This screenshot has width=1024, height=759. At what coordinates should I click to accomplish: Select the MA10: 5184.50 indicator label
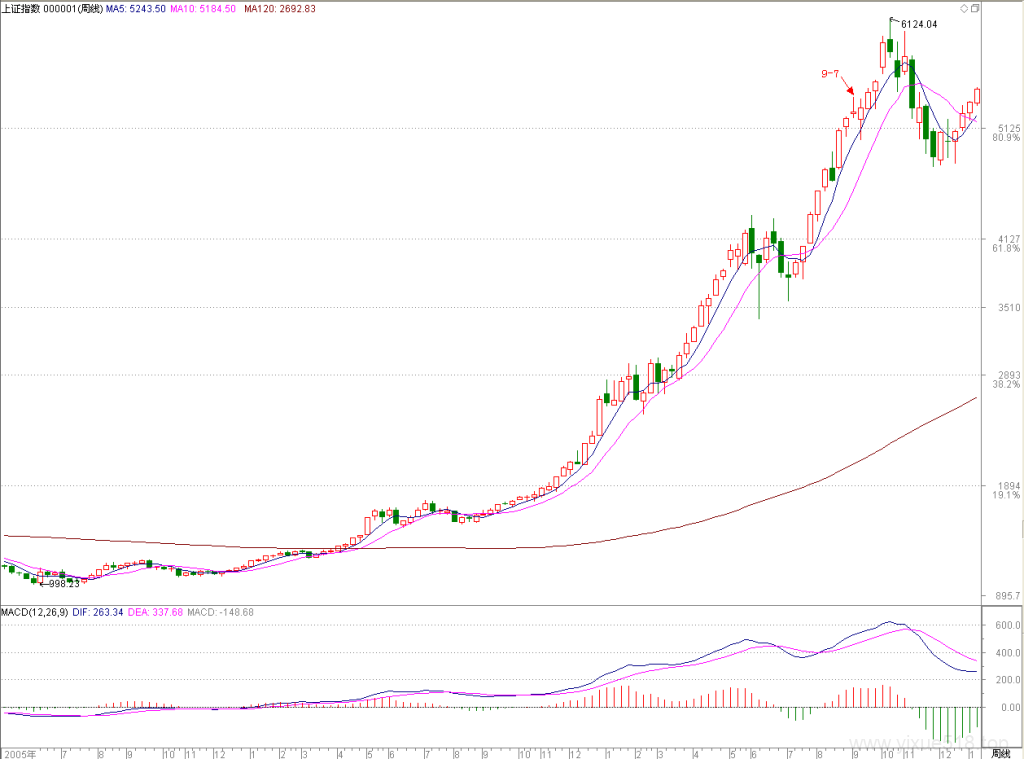click(203, 9)
